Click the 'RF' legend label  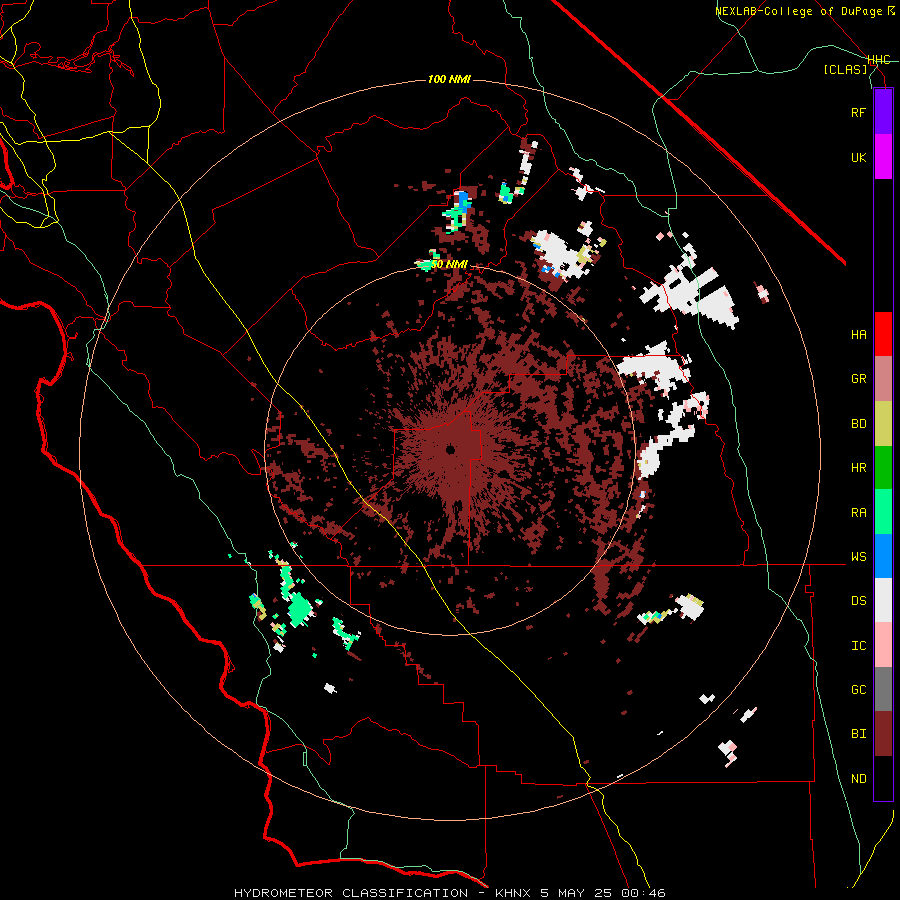pos(858,112)
